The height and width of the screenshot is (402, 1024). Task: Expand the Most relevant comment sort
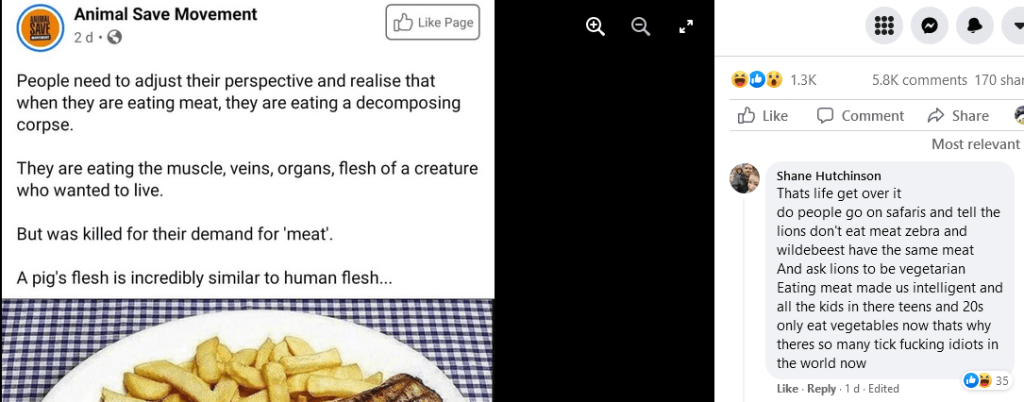pyautogui.click(x=975, y=144)
